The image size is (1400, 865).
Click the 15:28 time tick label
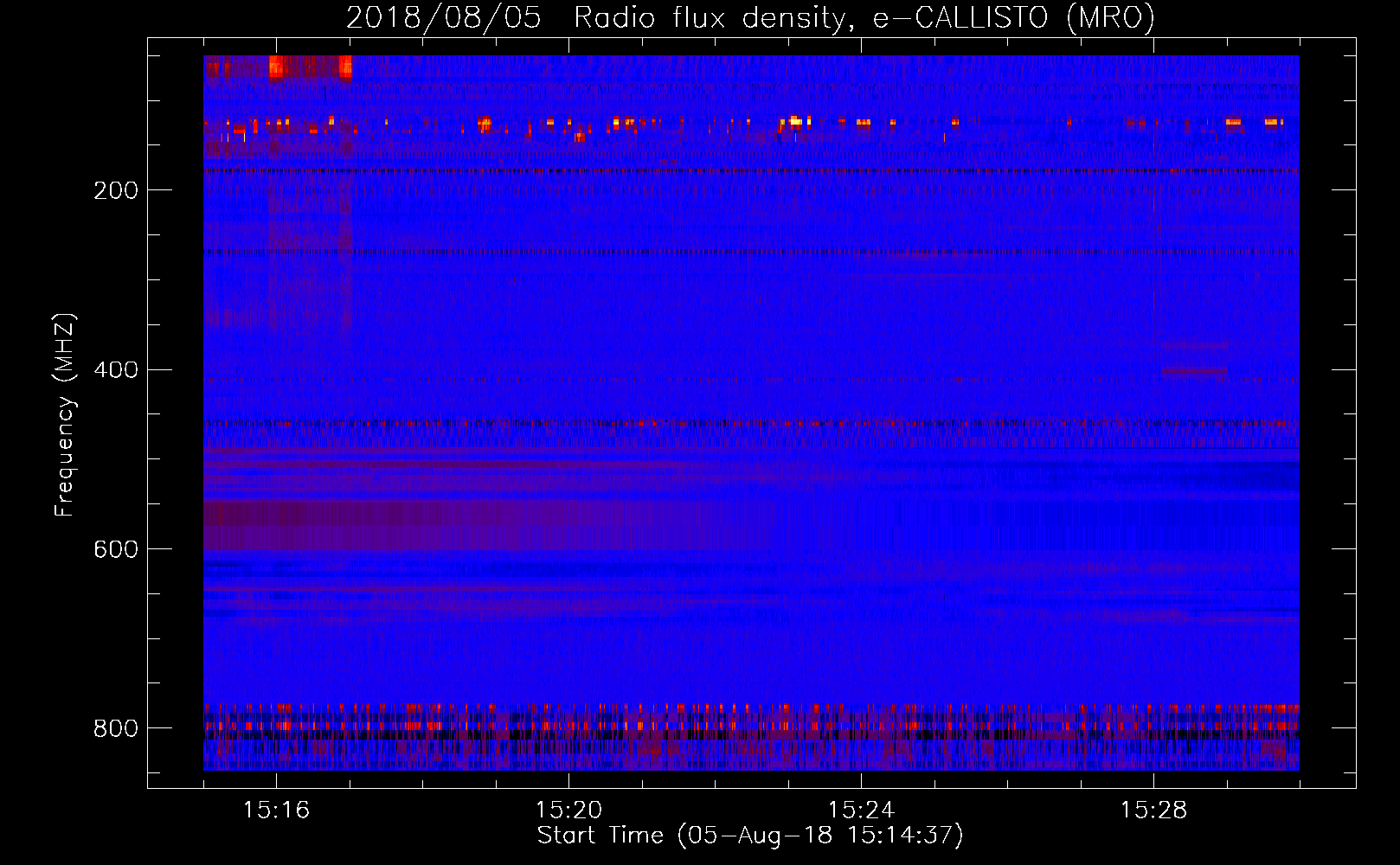coord(1153,811)
